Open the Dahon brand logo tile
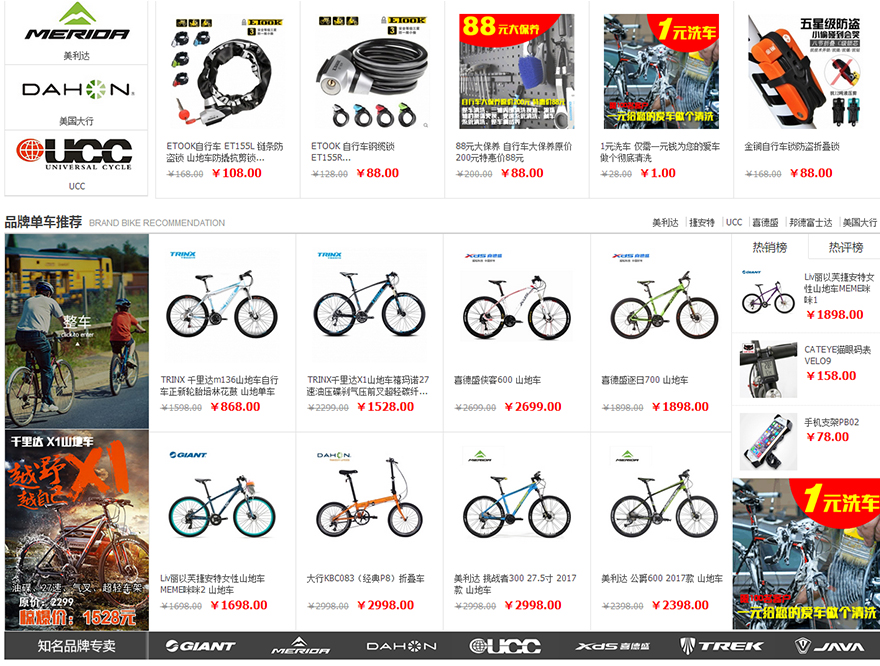This screenshot has width=880, height=666. click(x=76, y=97)
